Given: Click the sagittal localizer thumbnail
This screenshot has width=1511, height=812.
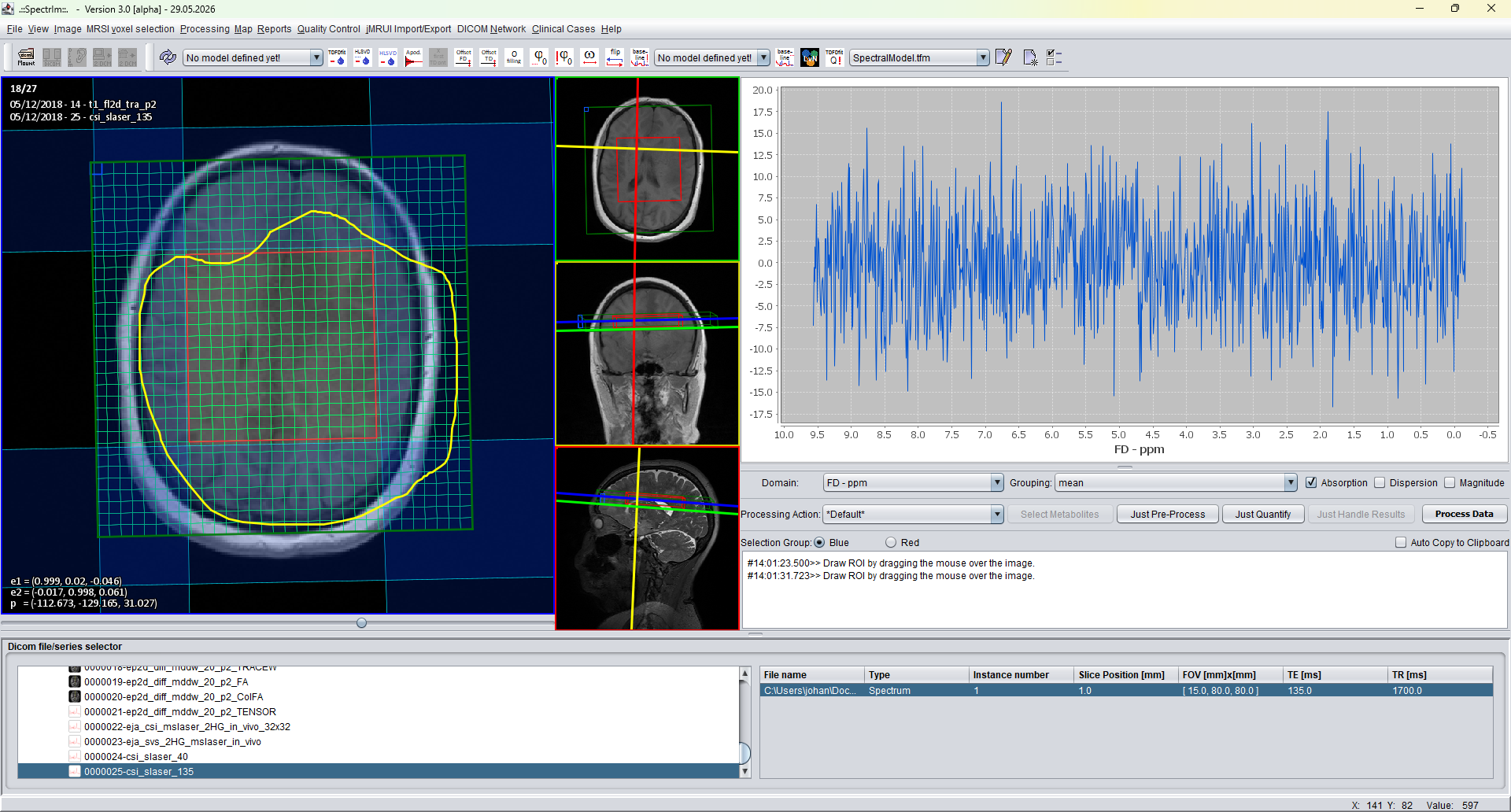Looking at the screenshot, I should click(x=647, y=538).
